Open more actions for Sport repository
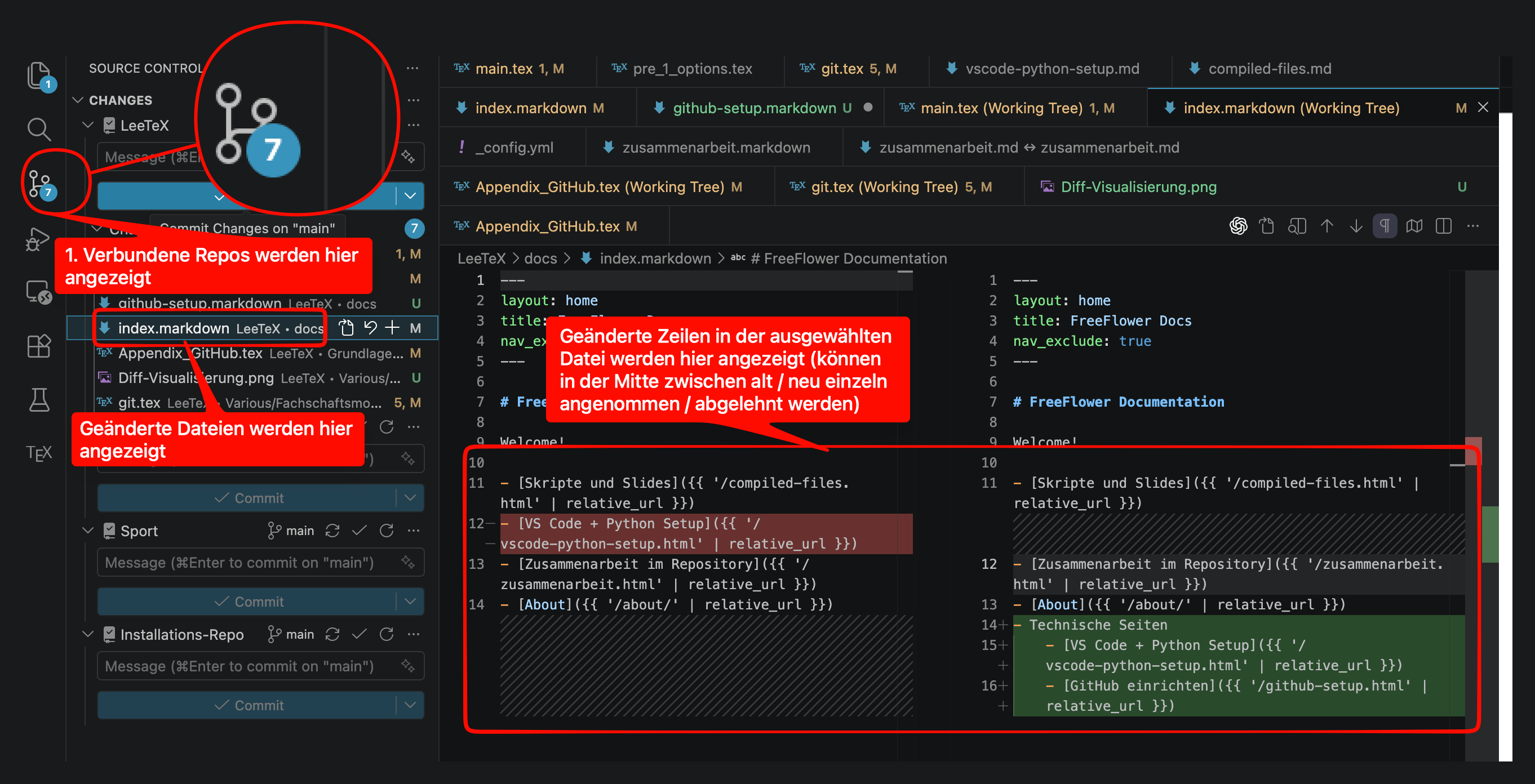The width and height of the screenshot is (1535, 784). [x=413, y=530]
